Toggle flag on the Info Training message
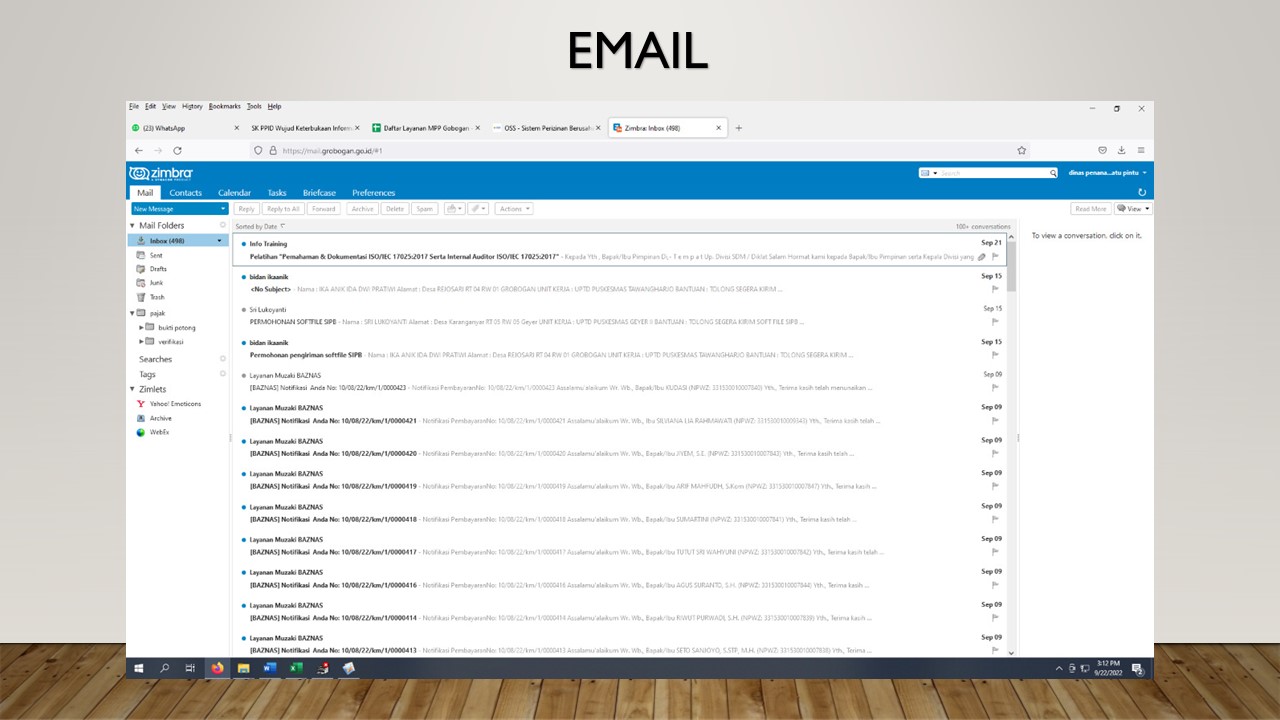Viewport: 1280px width, 720px height. (x=995, y=256)
